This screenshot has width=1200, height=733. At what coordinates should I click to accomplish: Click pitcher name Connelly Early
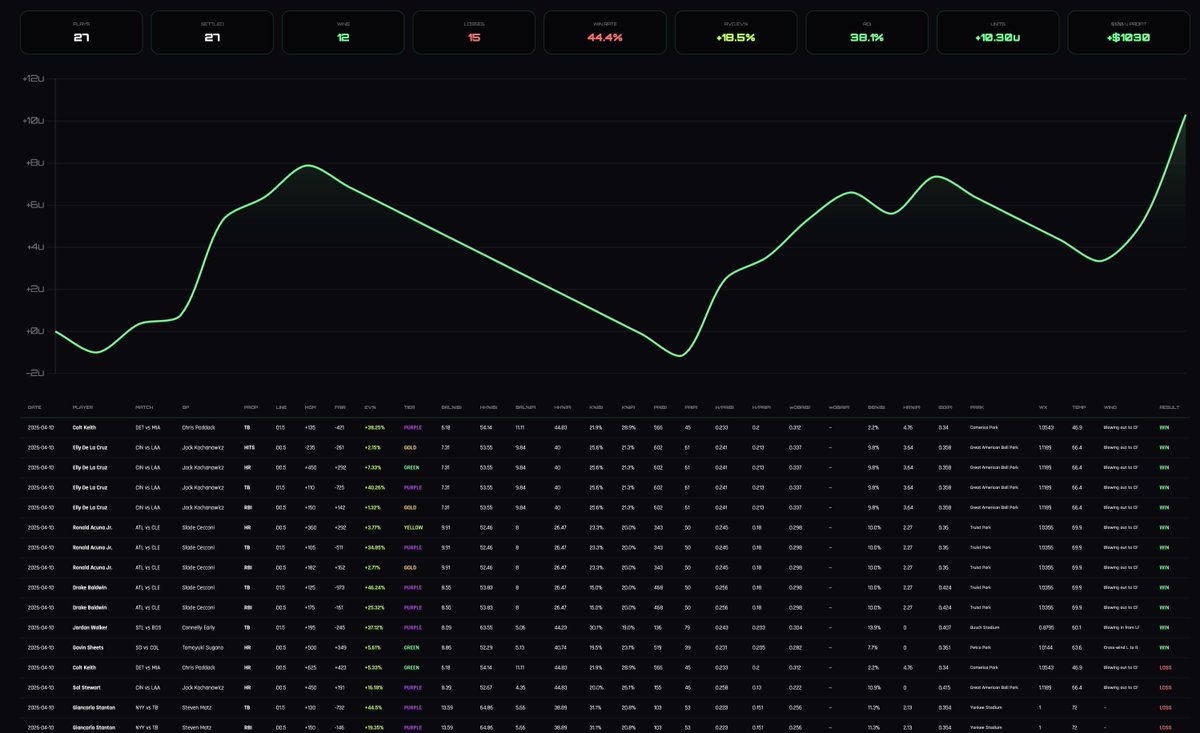[196, 627]
